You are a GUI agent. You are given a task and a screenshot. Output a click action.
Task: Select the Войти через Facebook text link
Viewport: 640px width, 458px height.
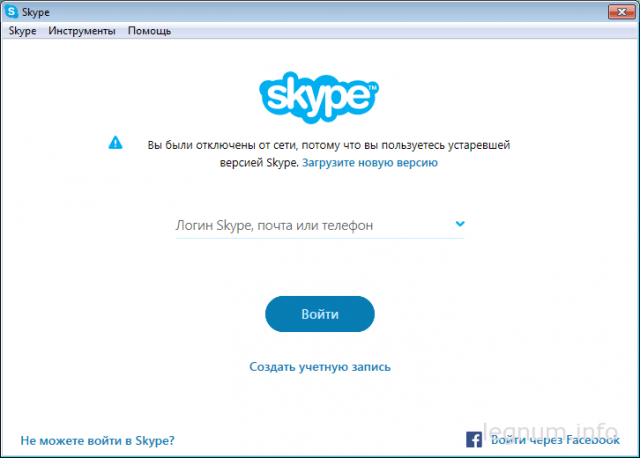555,440
